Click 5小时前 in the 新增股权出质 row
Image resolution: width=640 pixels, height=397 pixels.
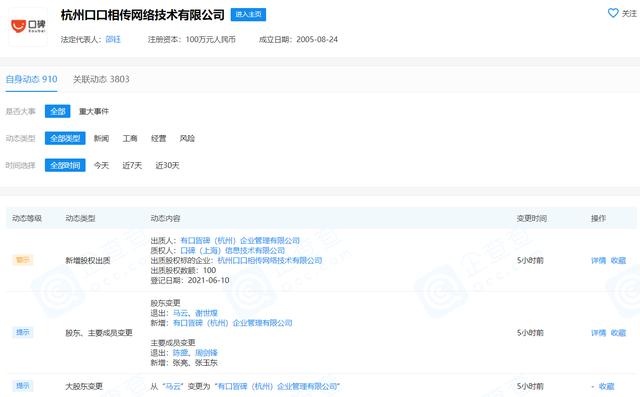530,260
